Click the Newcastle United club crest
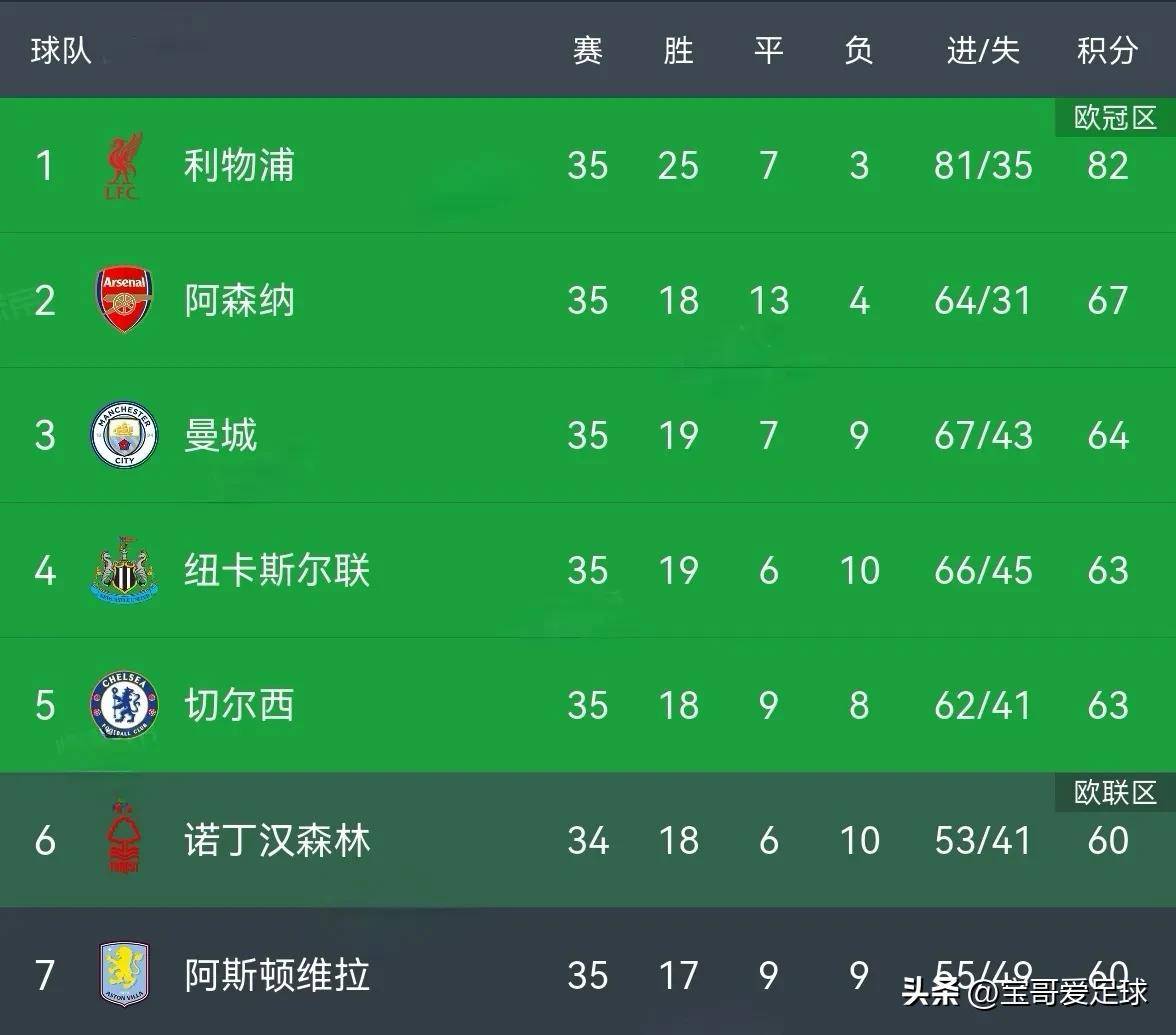Image resolution: width=1176 pixels, height=1035 pixels. [x=124, y=570]
